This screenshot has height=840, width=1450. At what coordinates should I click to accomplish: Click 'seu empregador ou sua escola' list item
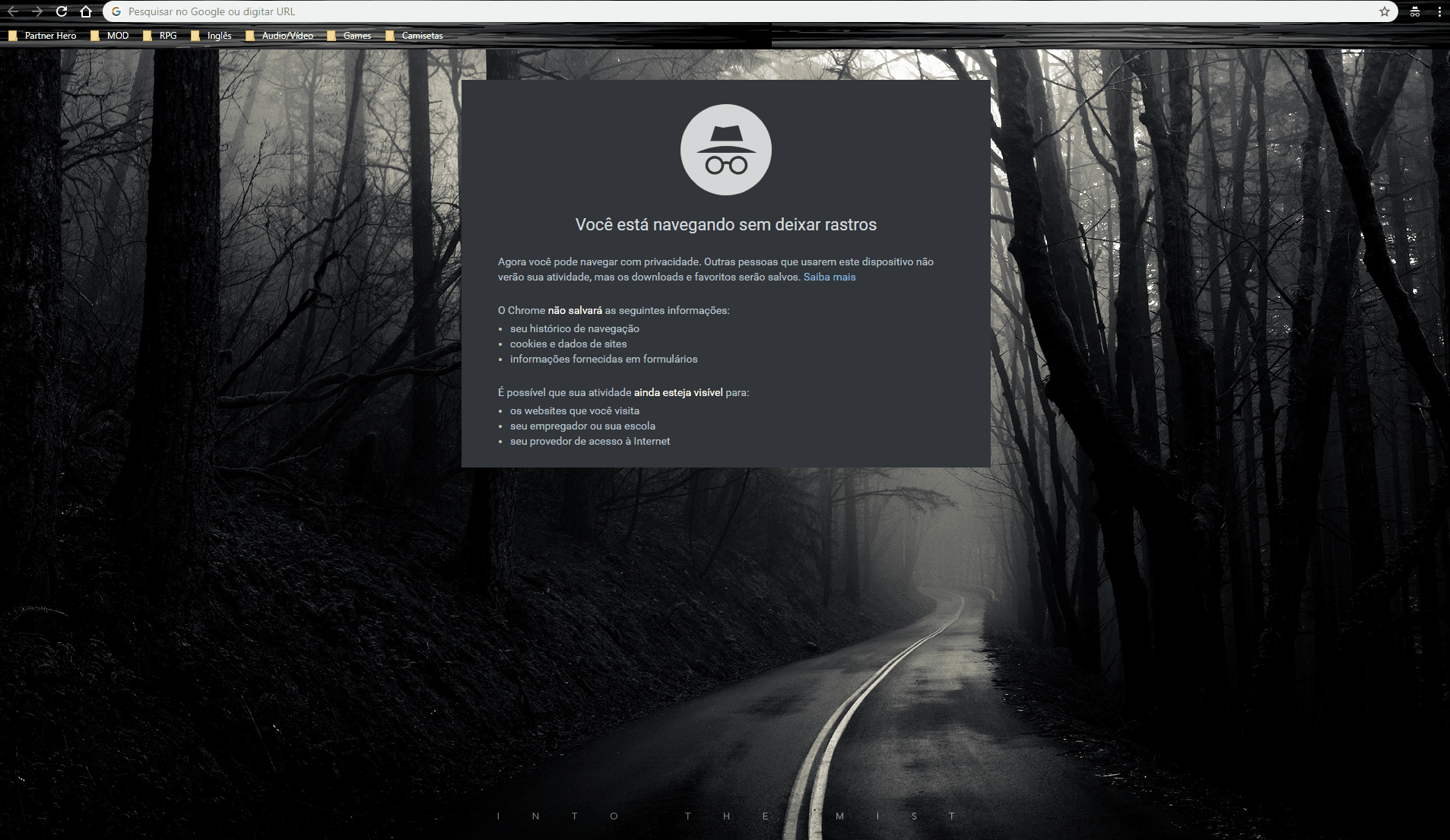(582, 426)
